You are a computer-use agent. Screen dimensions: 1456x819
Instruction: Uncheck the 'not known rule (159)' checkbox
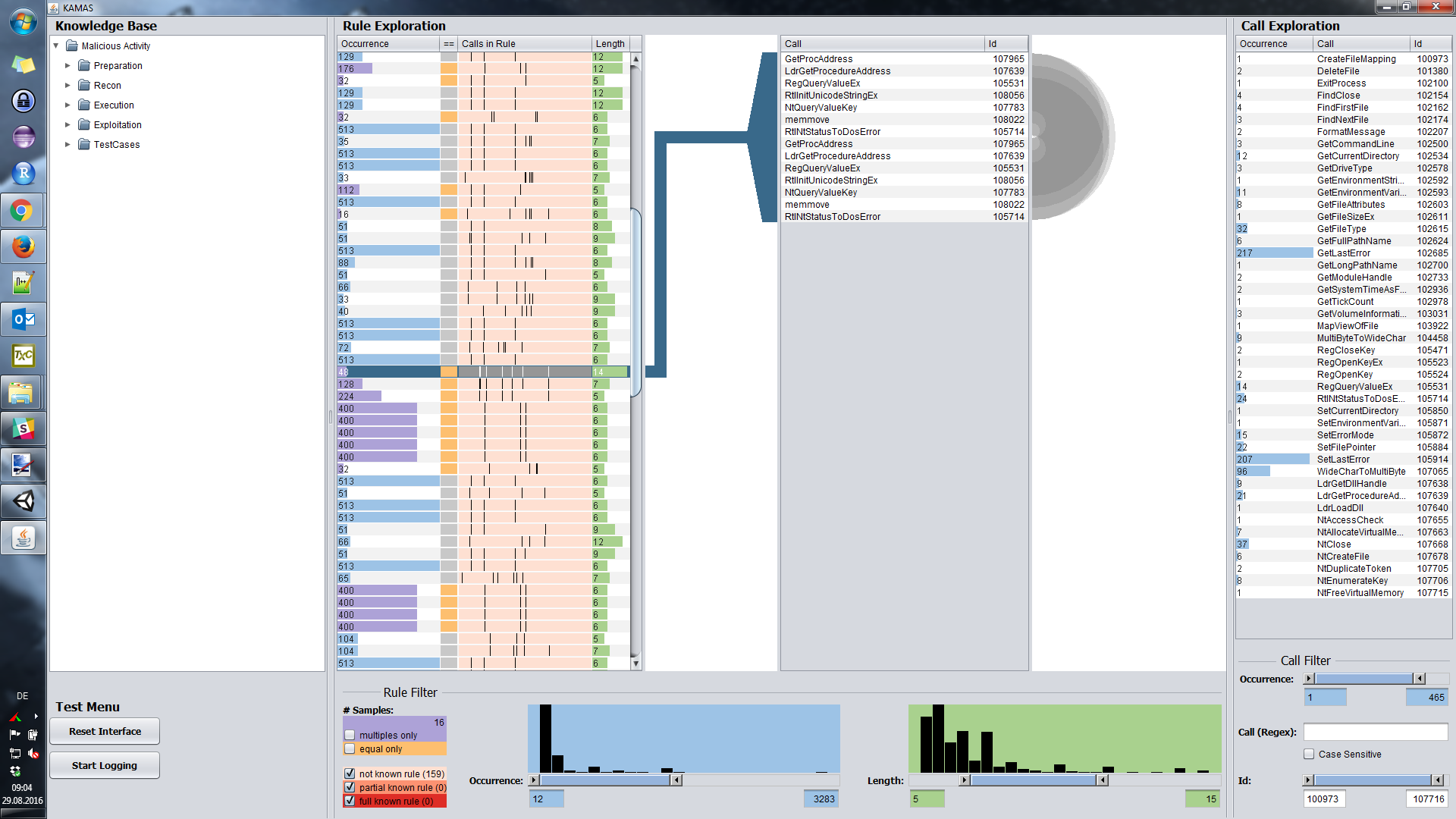click(350, 773)
